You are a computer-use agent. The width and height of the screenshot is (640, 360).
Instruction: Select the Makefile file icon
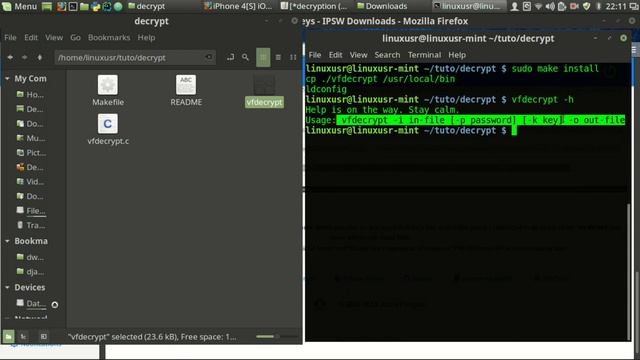(108, 90)
